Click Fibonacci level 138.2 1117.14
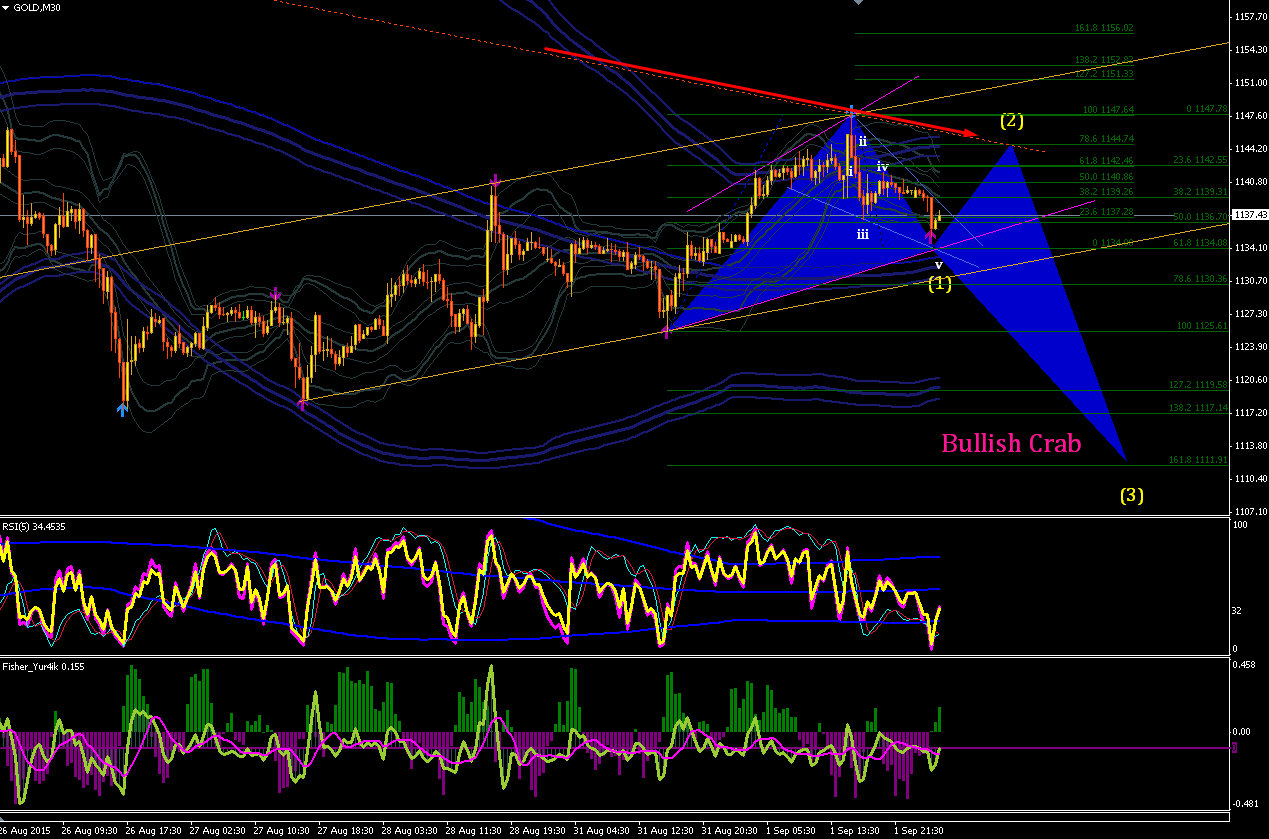 tap(1198, 408)
